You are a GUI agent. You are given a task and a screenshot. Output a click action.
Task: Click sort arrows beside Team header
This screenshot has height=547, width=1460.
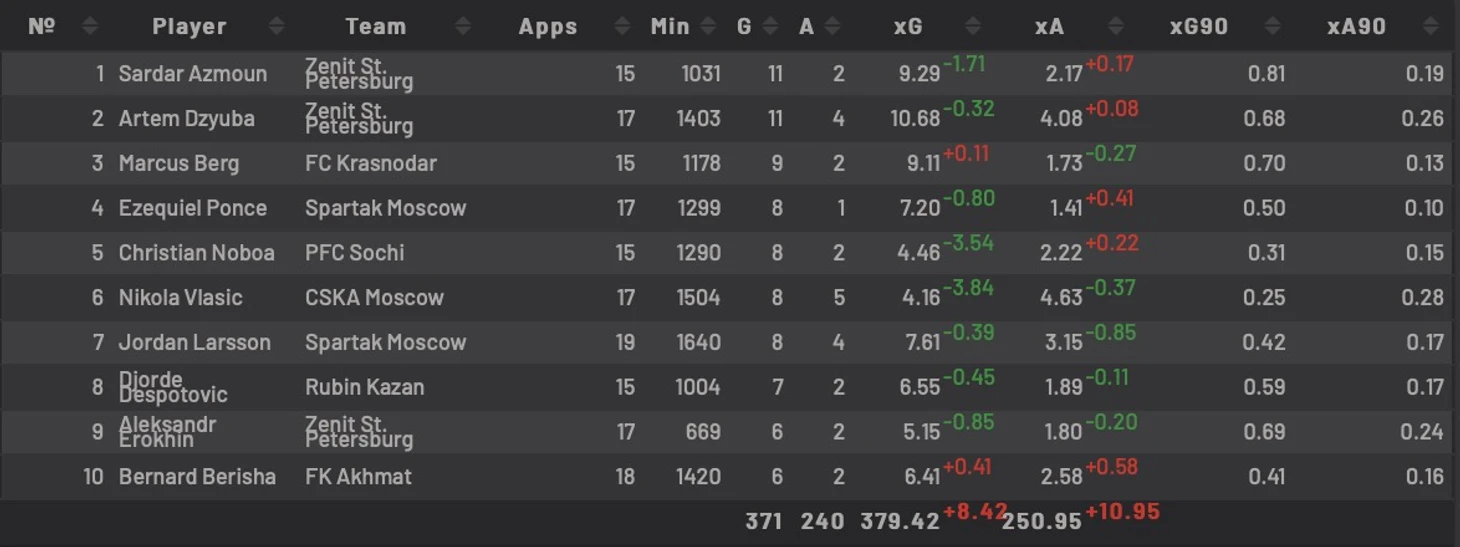(462, 27)
